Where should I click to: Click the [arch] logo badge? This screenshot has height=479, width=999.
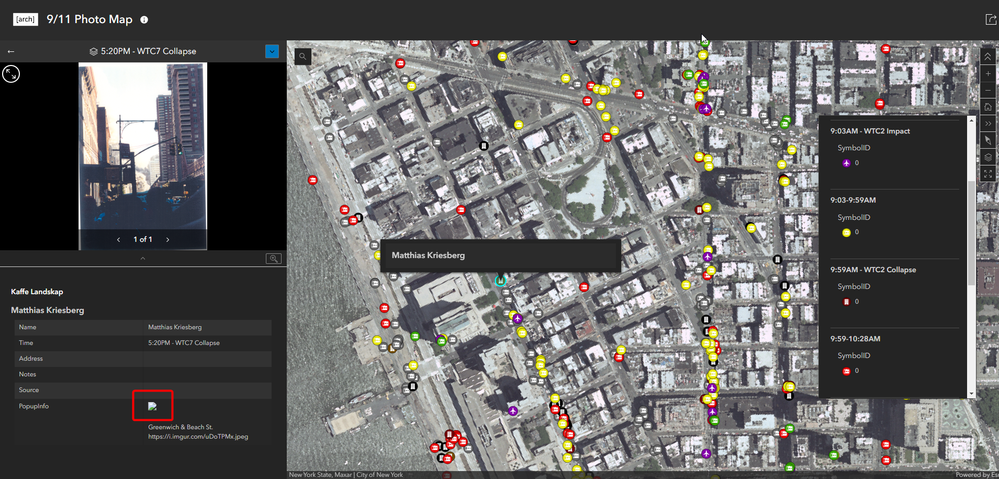[x=27, y=20]
